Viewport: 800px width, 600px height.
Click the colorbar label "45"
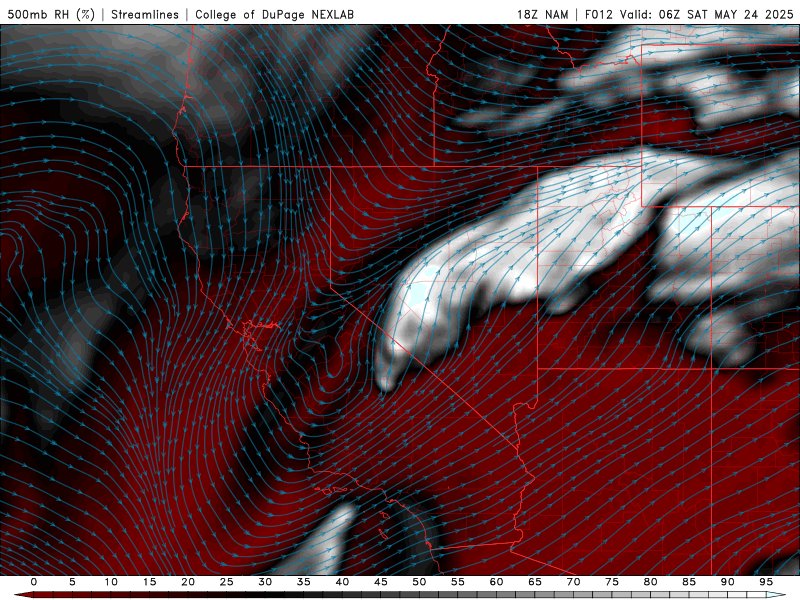click(x=381, y=582)
